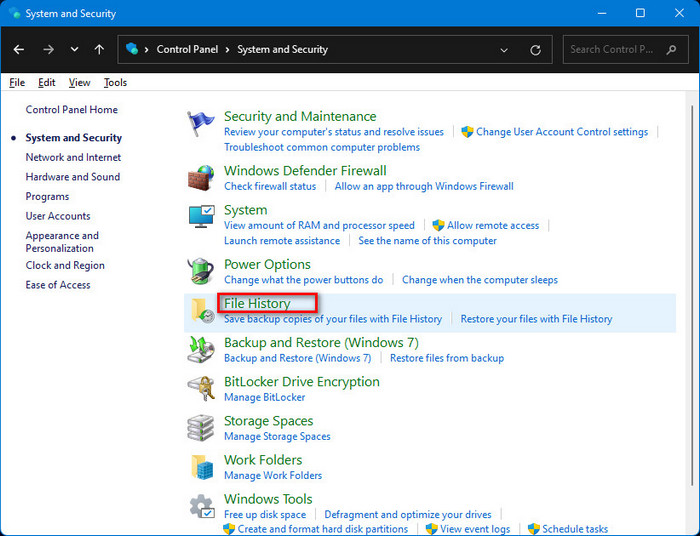Click the Search Control Panel field
Image resolution: width=700 pixels, height=536 pixels.
625,50
